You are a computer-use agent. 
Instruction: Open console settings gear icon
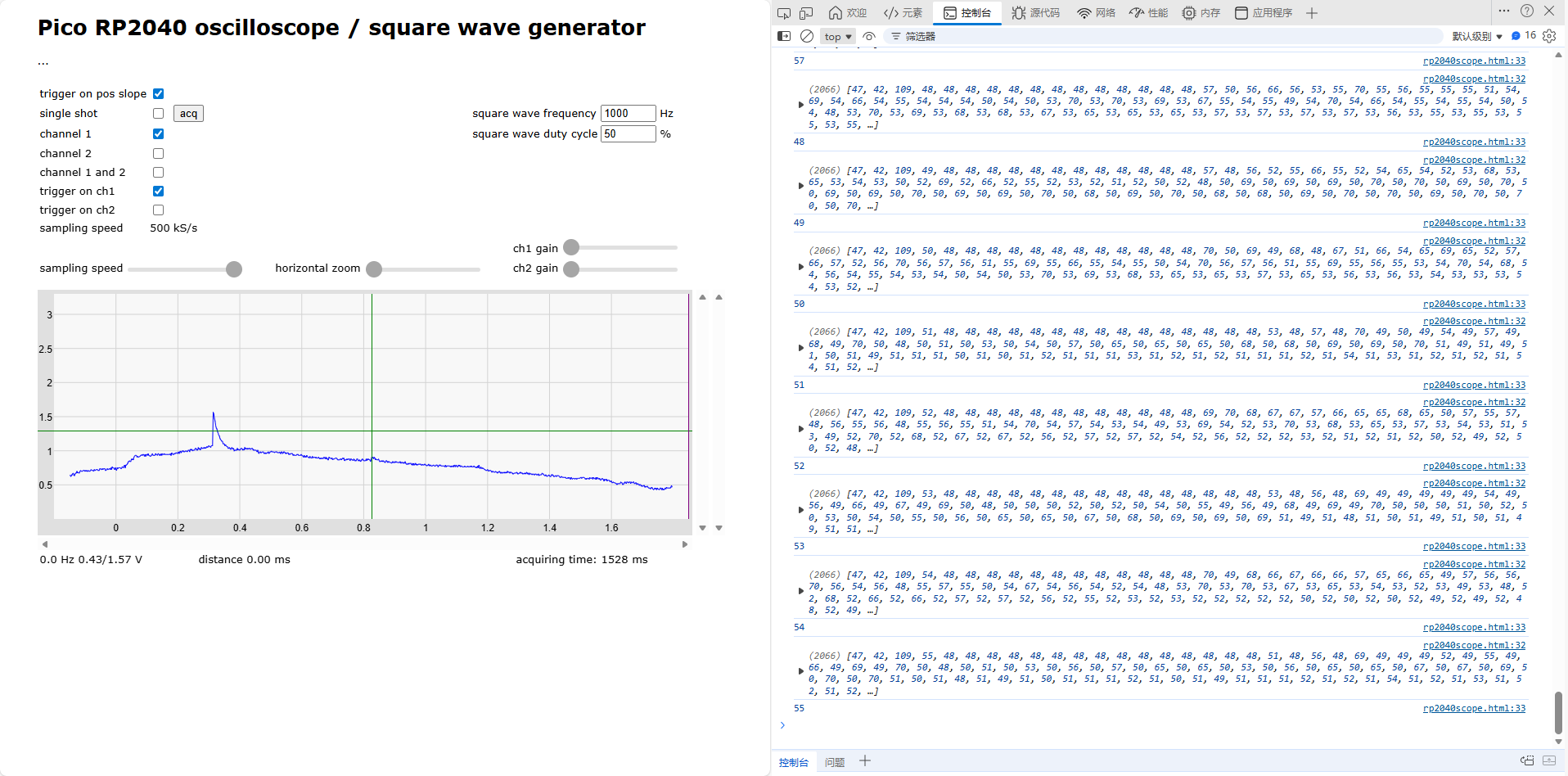click(x=1549, y=36)
